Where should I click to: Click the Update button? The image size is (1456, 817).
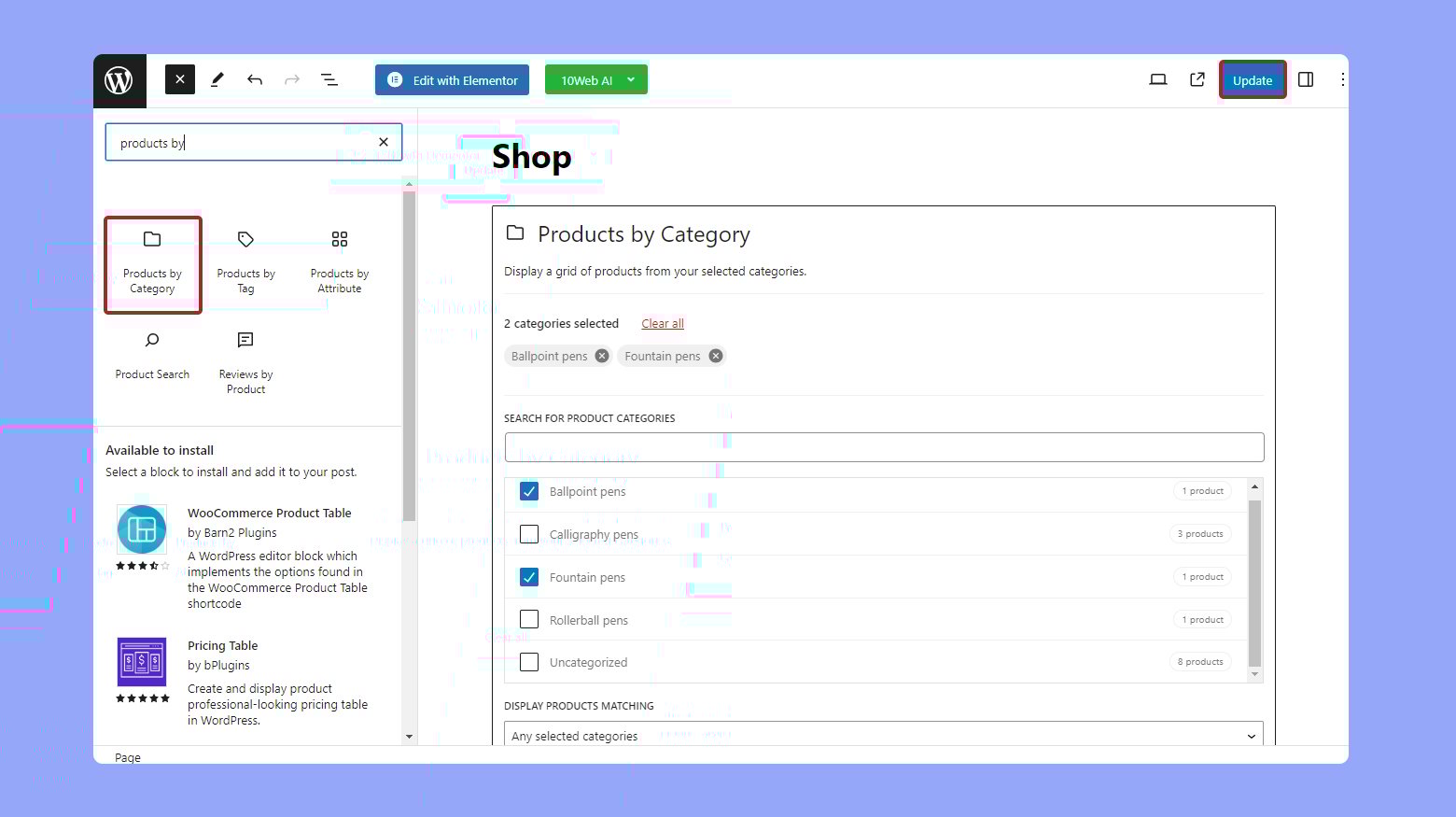(x=1252, y=80)
